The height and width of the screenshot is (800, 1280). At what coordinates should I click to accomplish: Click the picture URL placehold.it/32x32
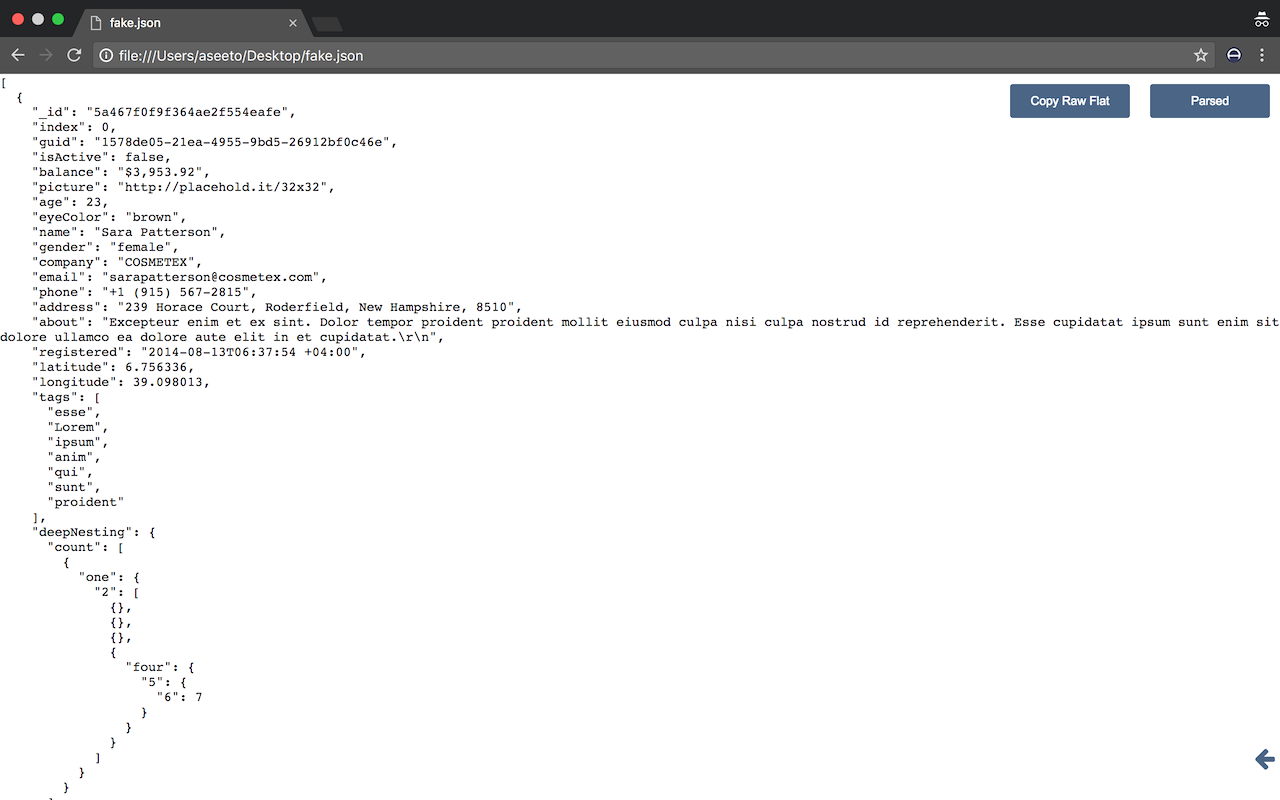pyautogui.click(x=225, y=187)
